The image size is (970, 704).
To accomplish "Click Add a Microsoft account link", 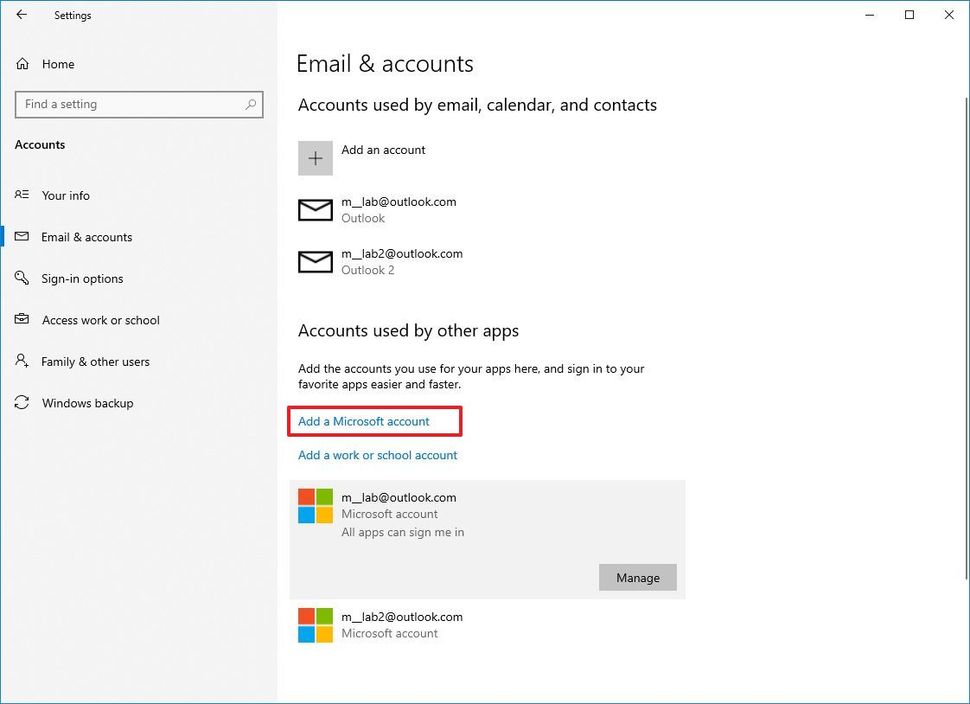I will pos(364,422).
